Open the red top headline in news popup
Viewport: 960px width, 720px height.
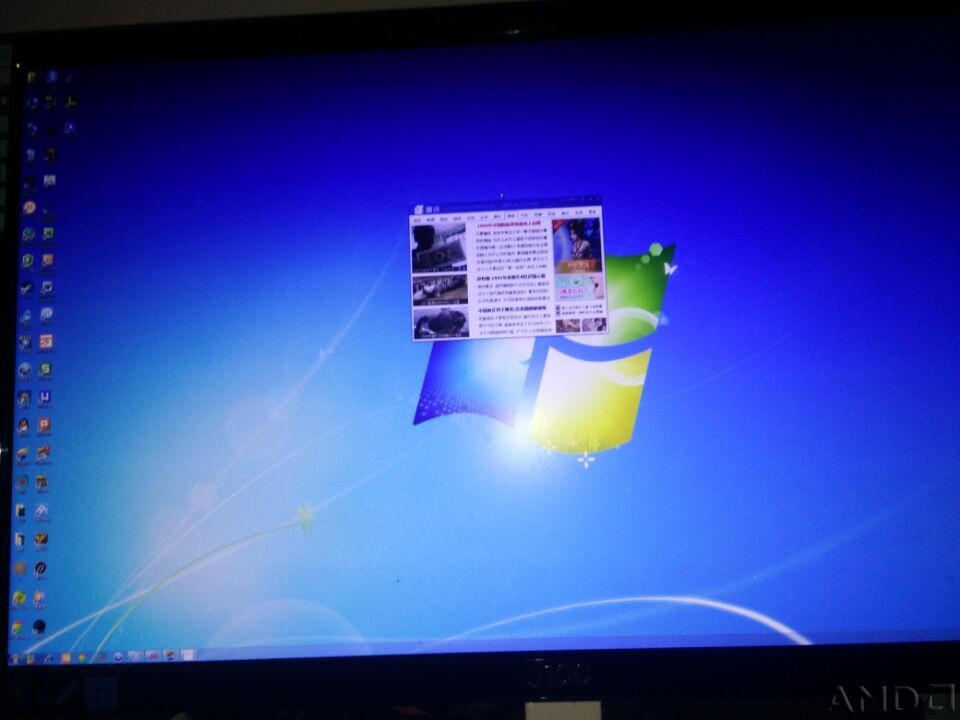509,225
